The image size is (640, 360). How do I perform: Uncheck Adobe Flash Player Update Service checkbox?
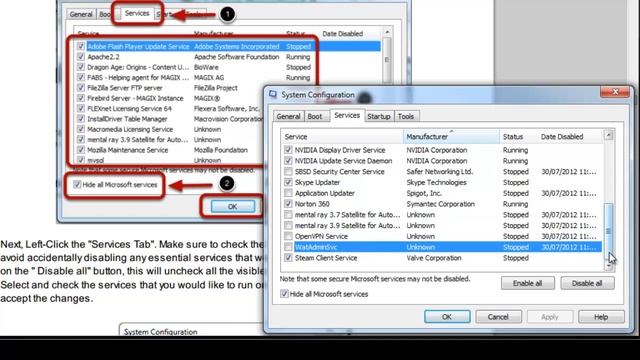[81, 47]
